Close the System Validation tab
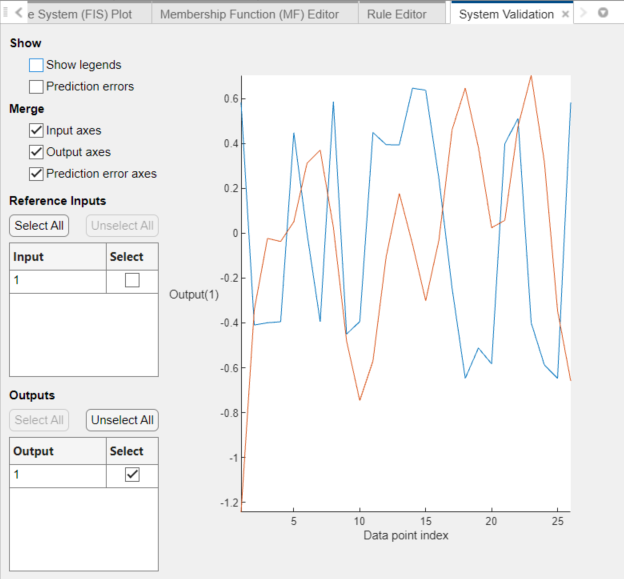Screen dimensions: 624x579 pyautogui.click(x=565, y=14)
